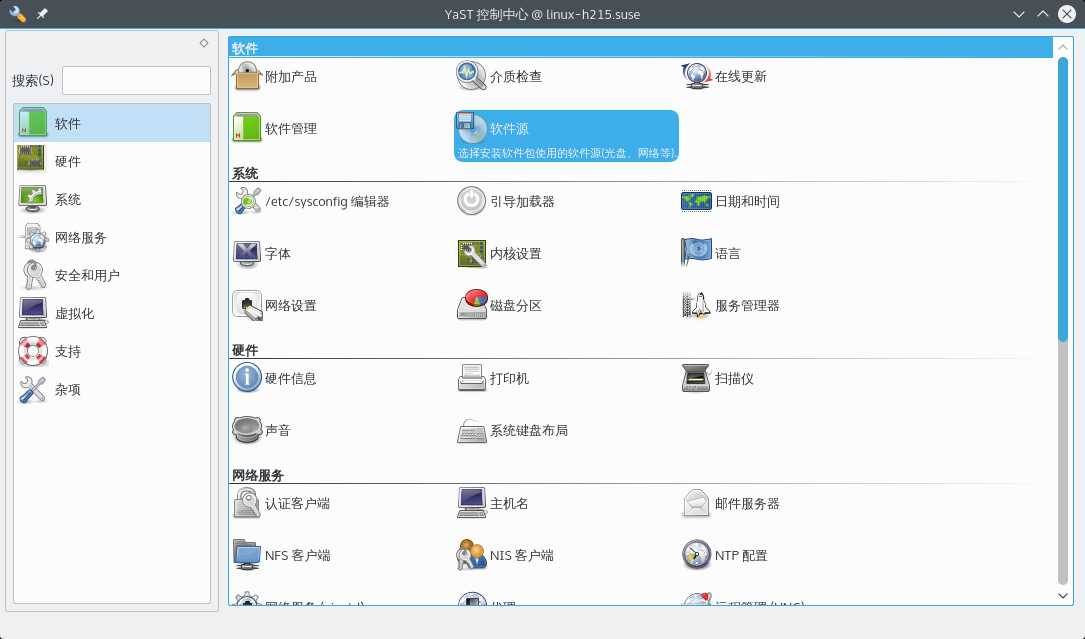This screenshot has height=639, width=1085.
Task: Launch 磁盘分区 partitioner
Action: (499, 305)
